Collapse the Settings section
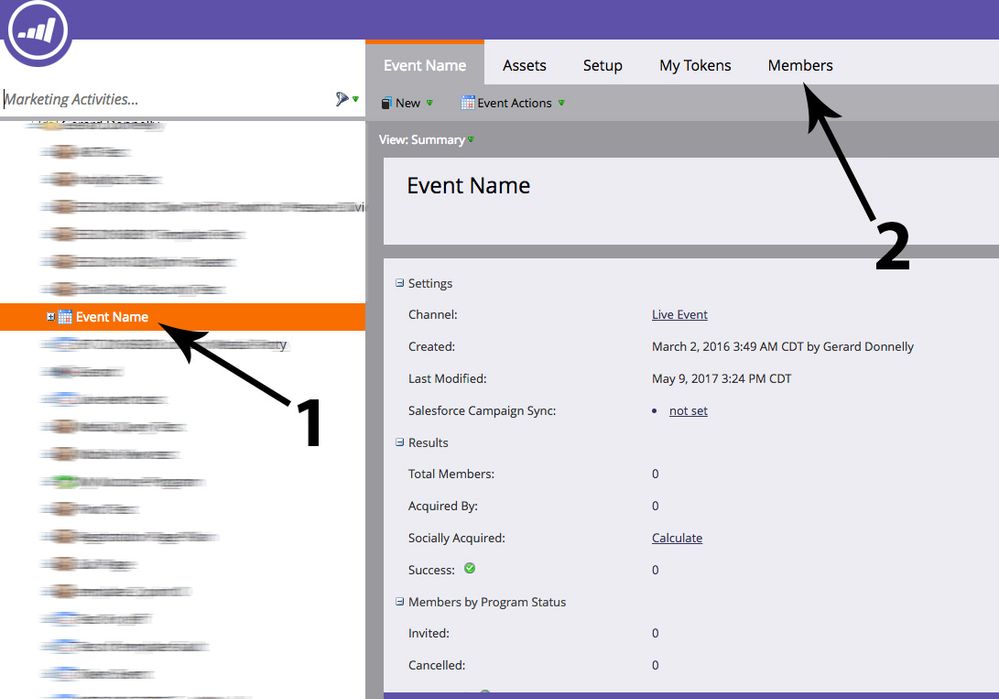The image size is (999, 699). (x=400, y=283)
